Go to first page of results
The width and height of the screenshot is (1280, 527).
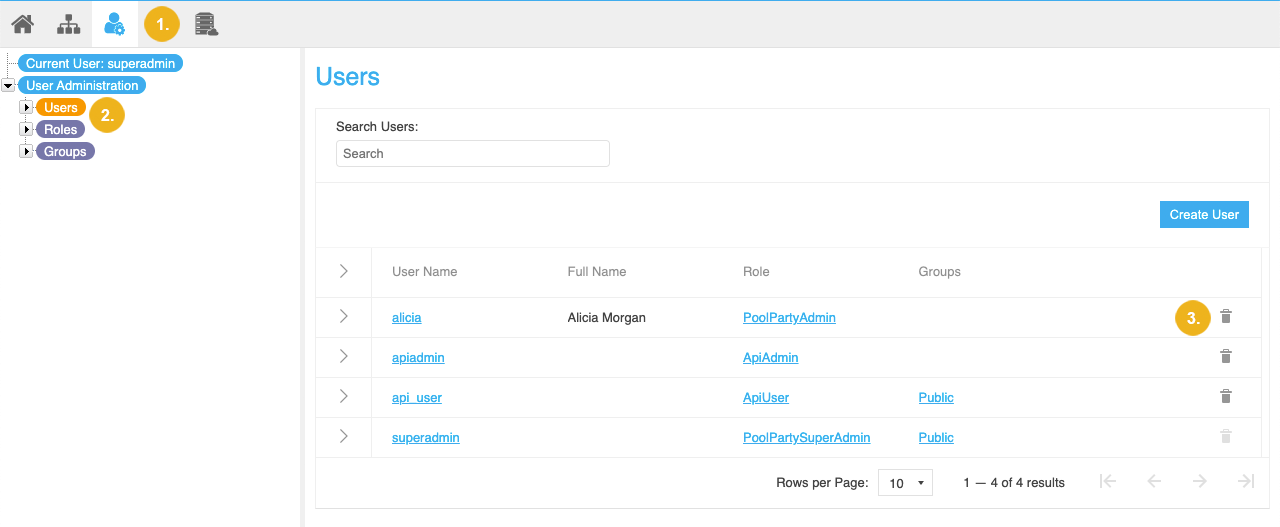pos(1107,482)
